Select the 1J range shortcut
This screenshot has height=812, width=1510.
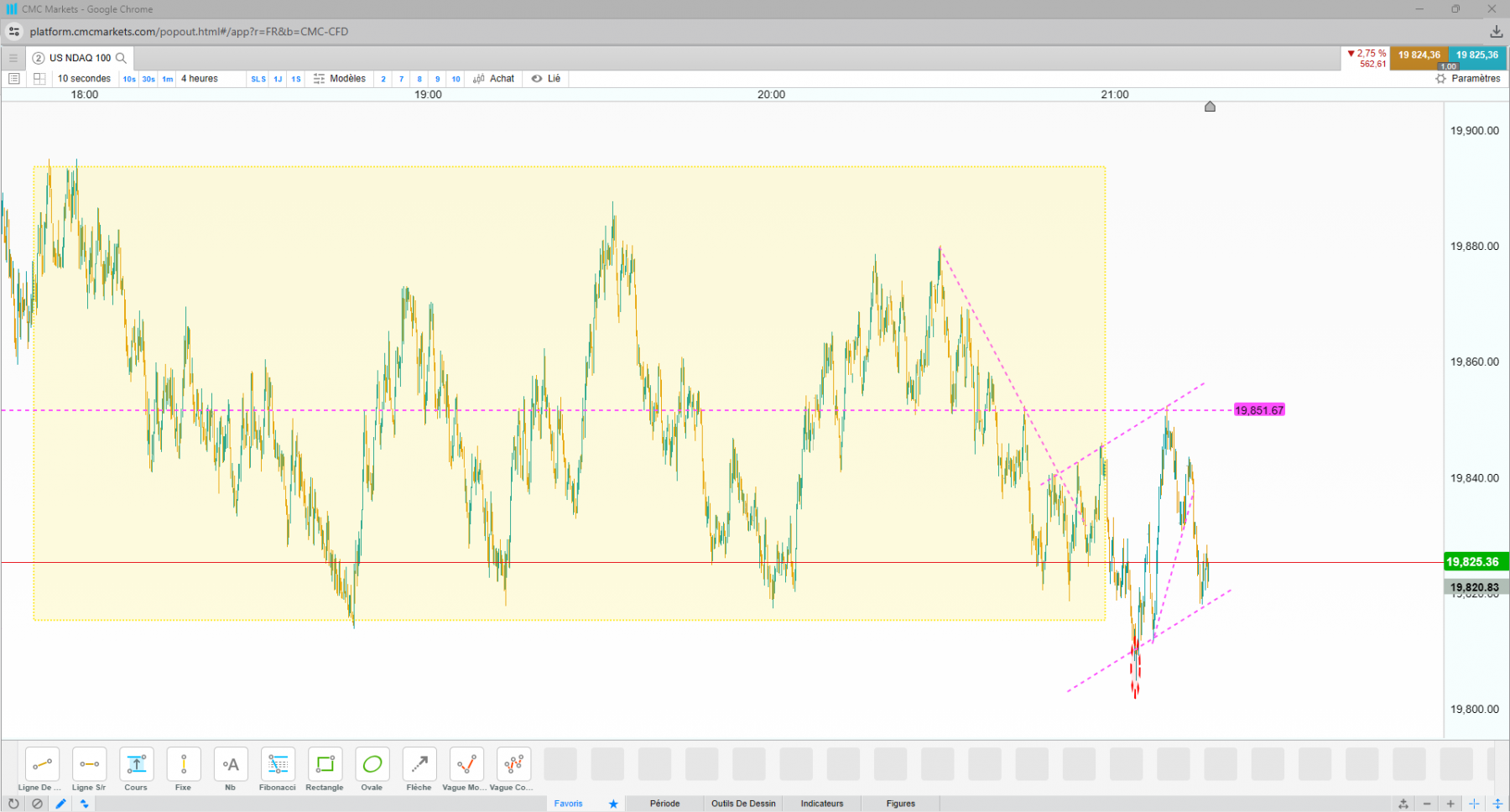coord(278,79)
